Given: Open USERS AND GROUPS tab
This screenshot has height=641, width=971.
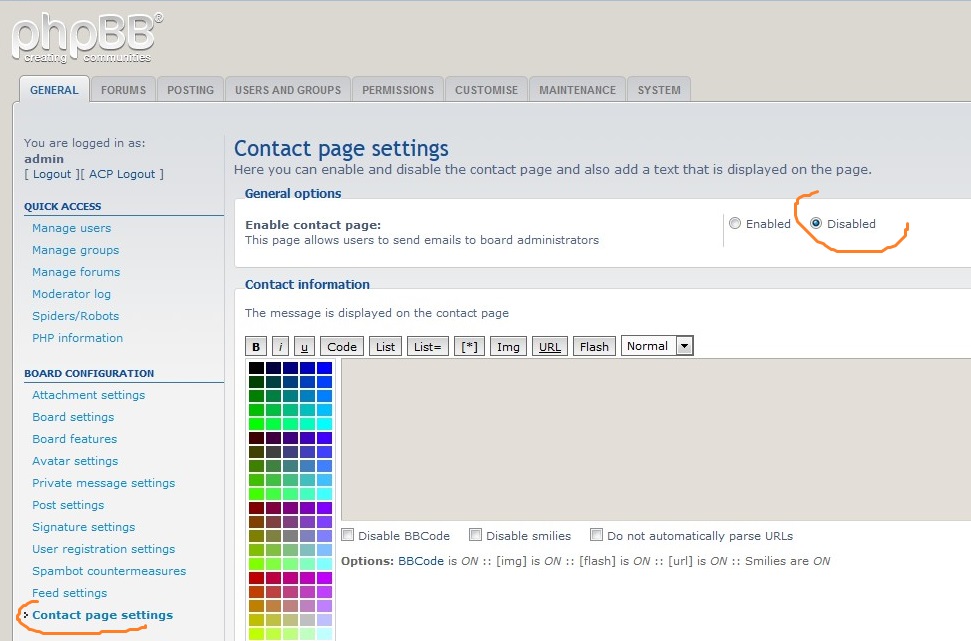Looking at the screenshot, I should click(x=288, y=90).
